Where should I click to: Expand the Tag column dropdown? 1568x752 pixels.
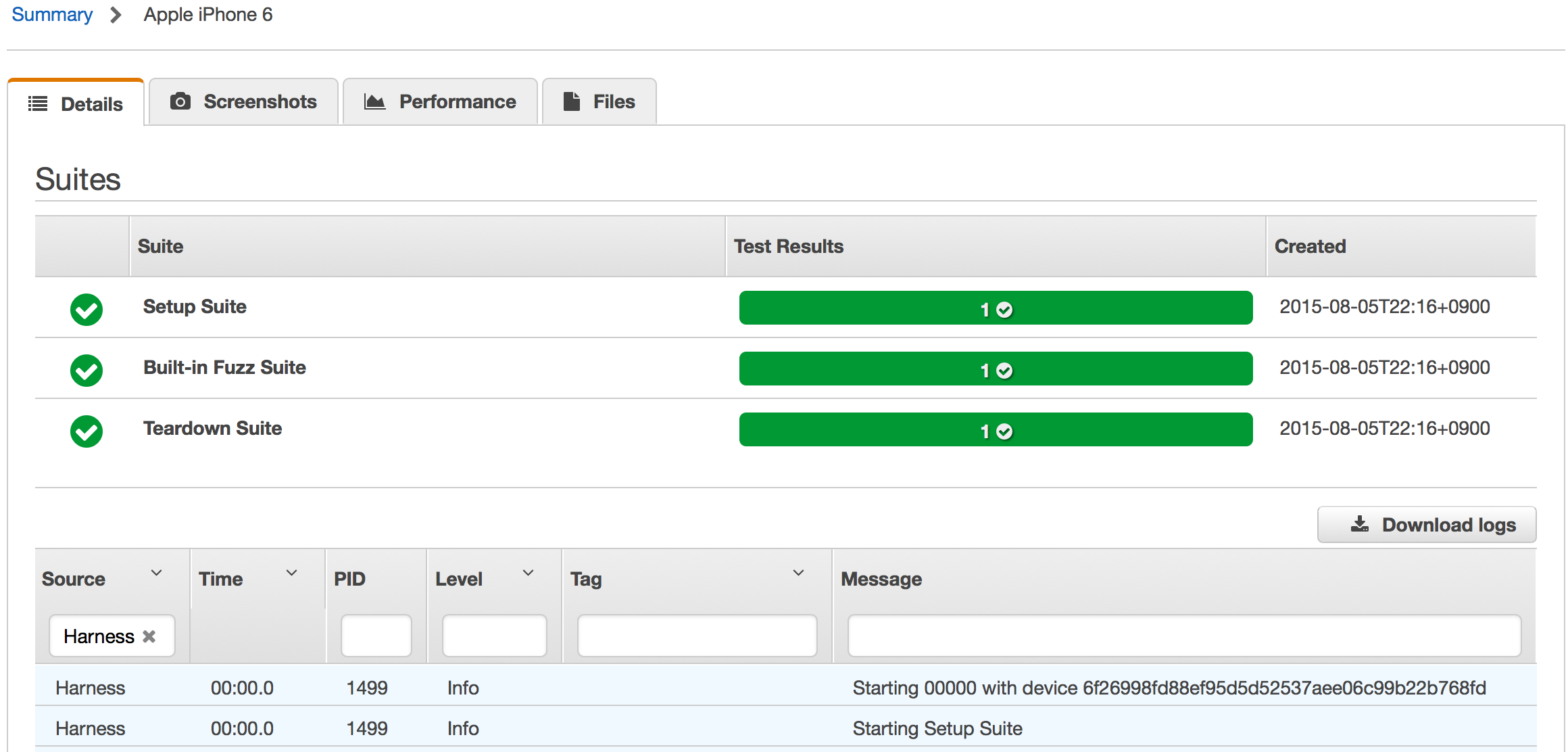pos(798,573)
